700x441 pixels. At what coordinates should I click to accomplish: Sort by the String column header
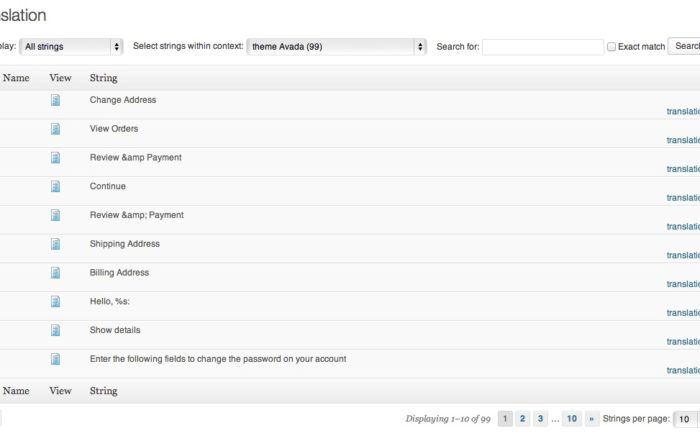tap(104, 78)
